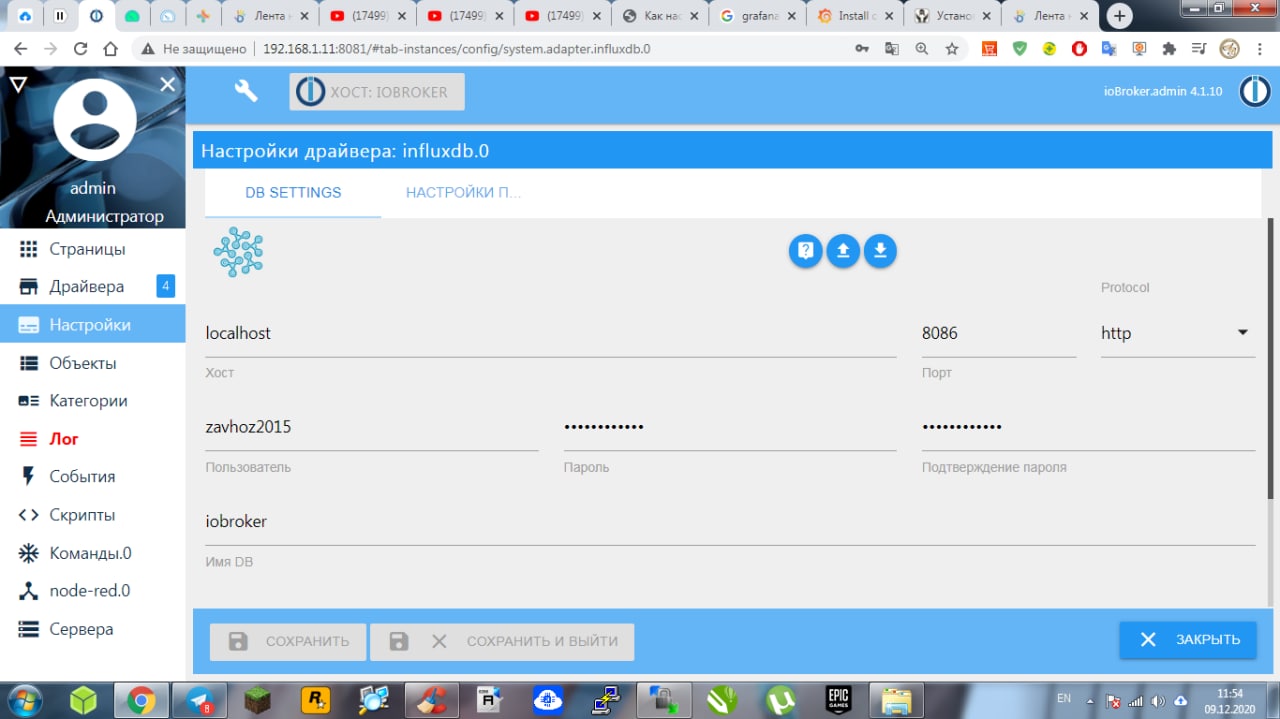Click the browser home icon
Viewport: 1280px width, 719px height.
111,48
